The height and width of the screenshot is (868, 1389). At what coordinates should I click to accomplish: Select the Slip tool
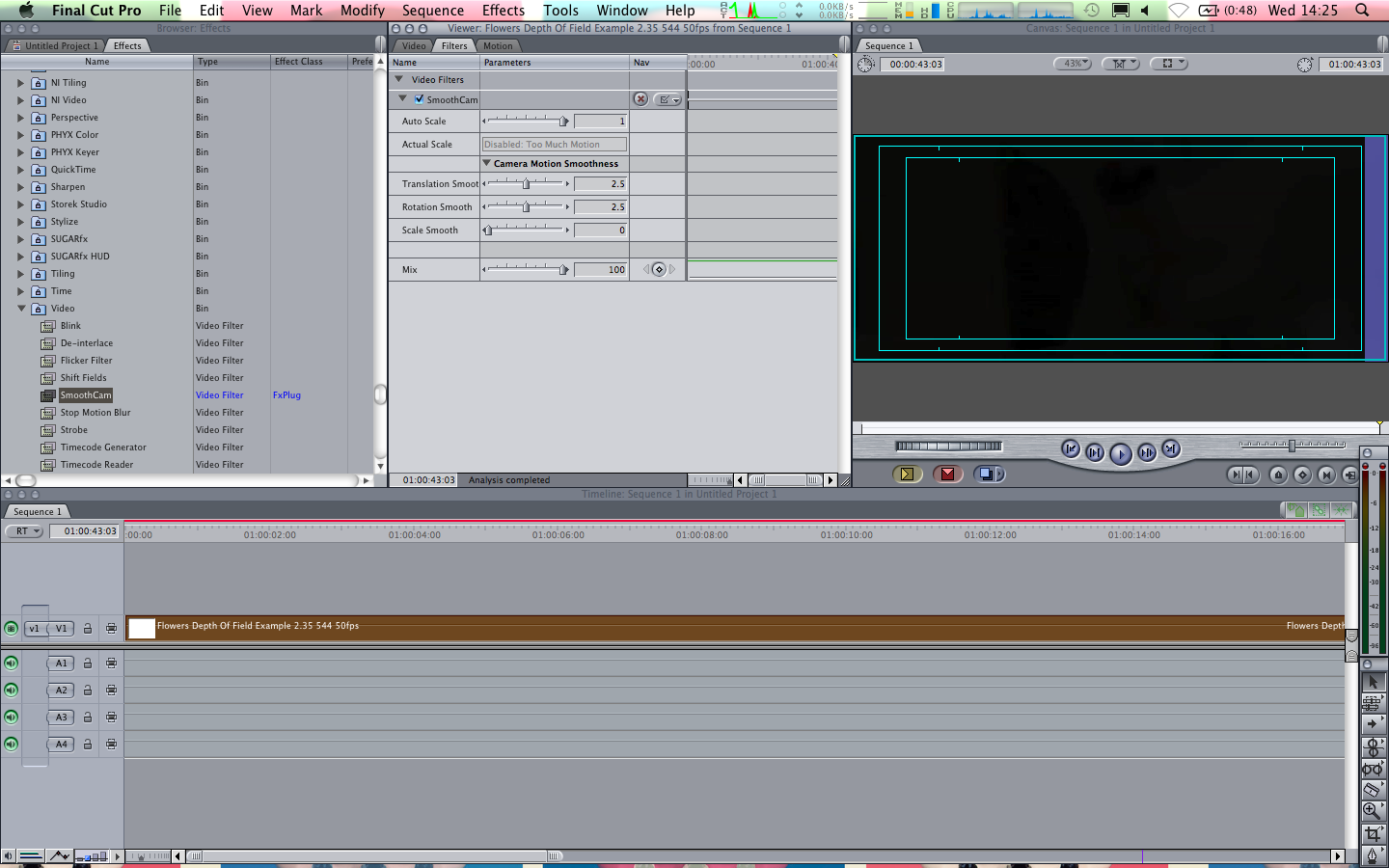[1373, 769]
